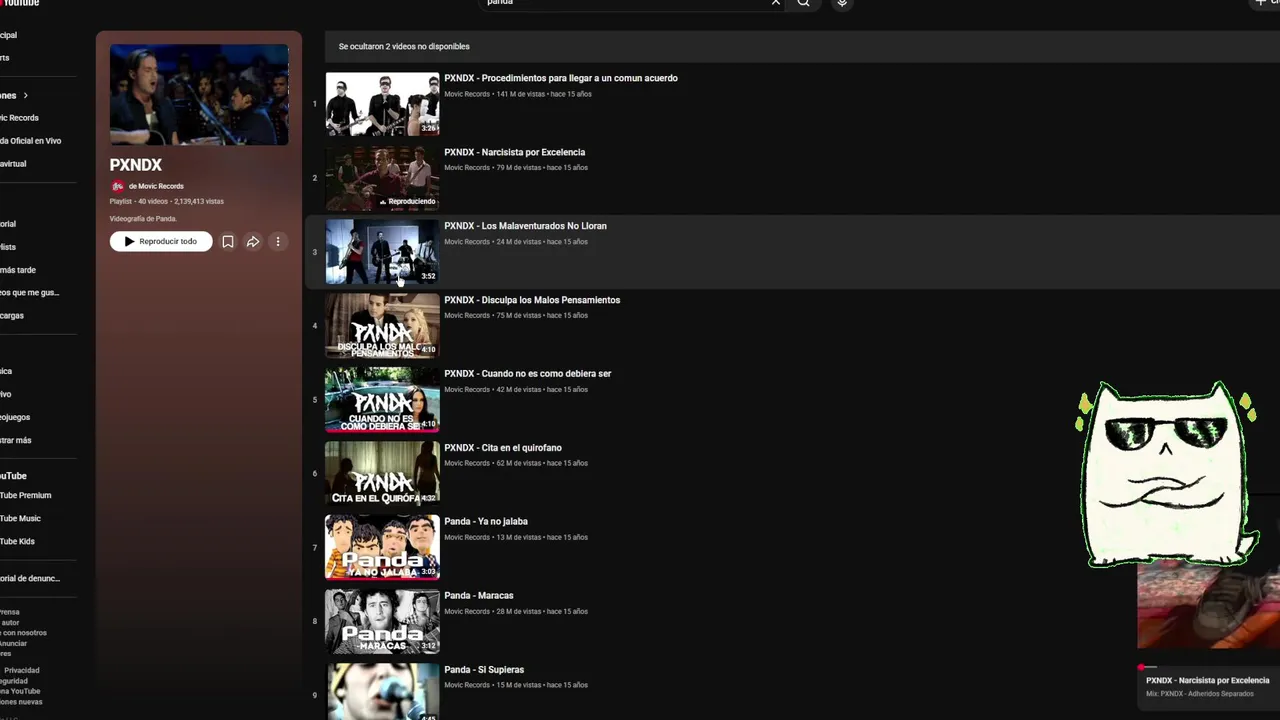Click Privacidad footer link in sidebar
The height and width of the screenshot is (720, 1280).
[22, 670]
